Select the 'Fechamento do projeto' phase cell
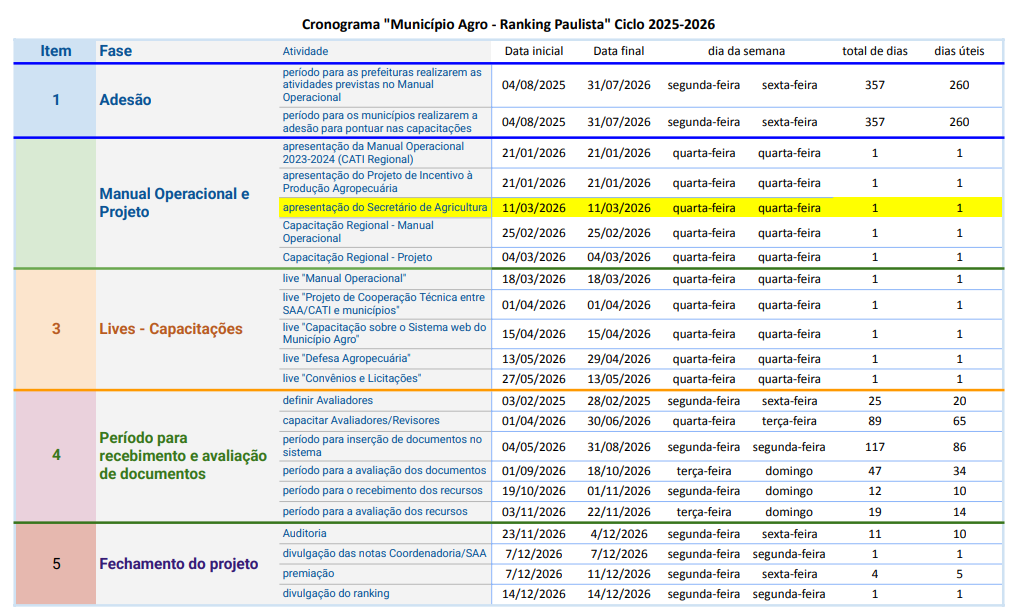This screenshot has height=614, width=1016. coord(178,564)
